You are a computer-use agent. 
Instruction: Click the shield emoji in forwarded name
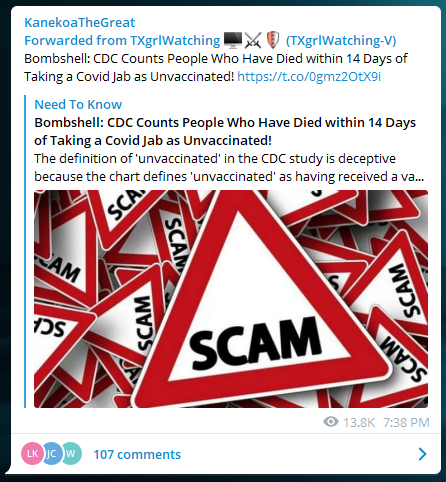(x=273, y=40)
